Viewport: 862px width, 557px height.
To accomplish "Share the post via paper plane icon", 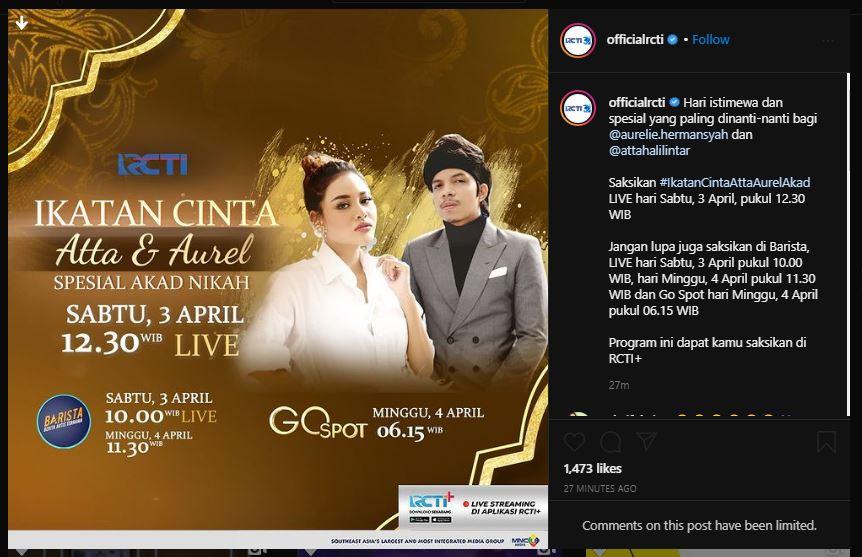I will tap(646, 441).
